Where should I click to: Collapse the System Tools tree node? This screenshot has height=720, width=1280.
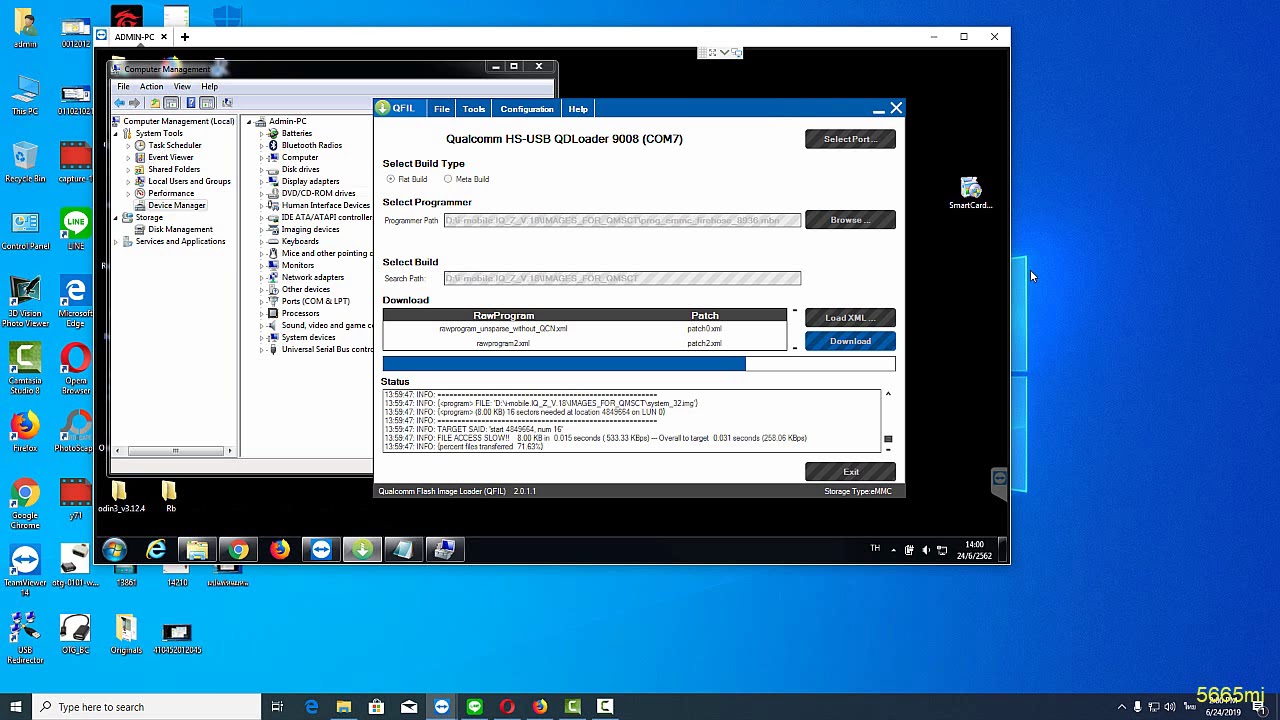(116, 133)
